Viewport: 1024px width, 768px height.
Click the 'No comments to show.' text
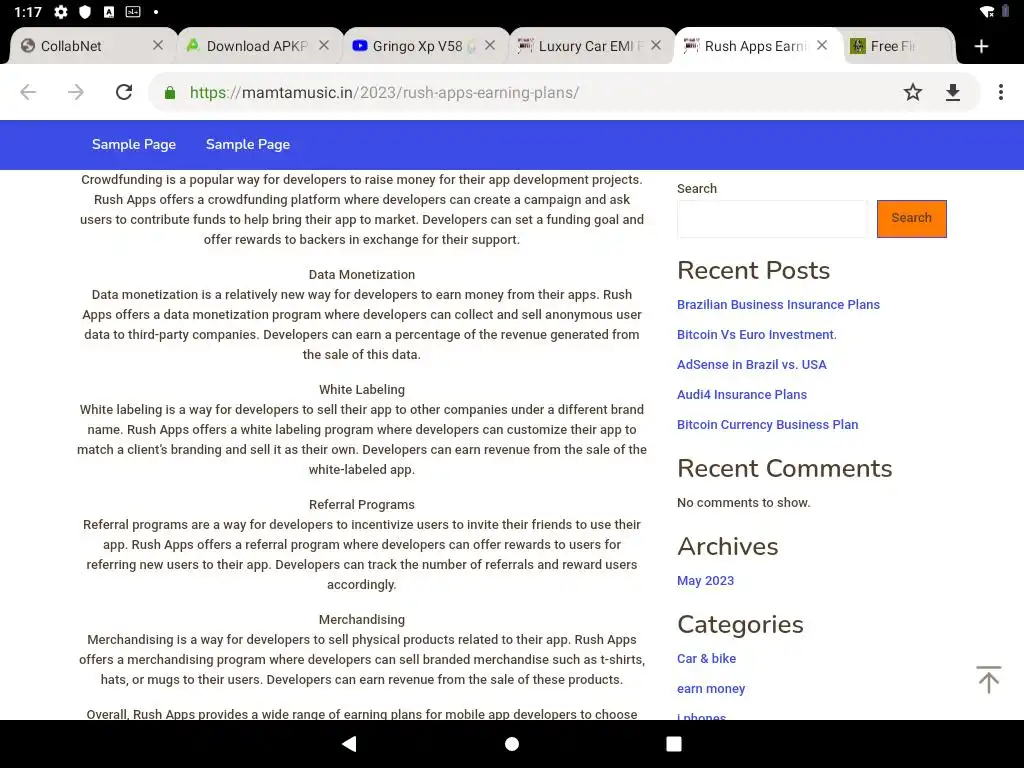(743, 502)
